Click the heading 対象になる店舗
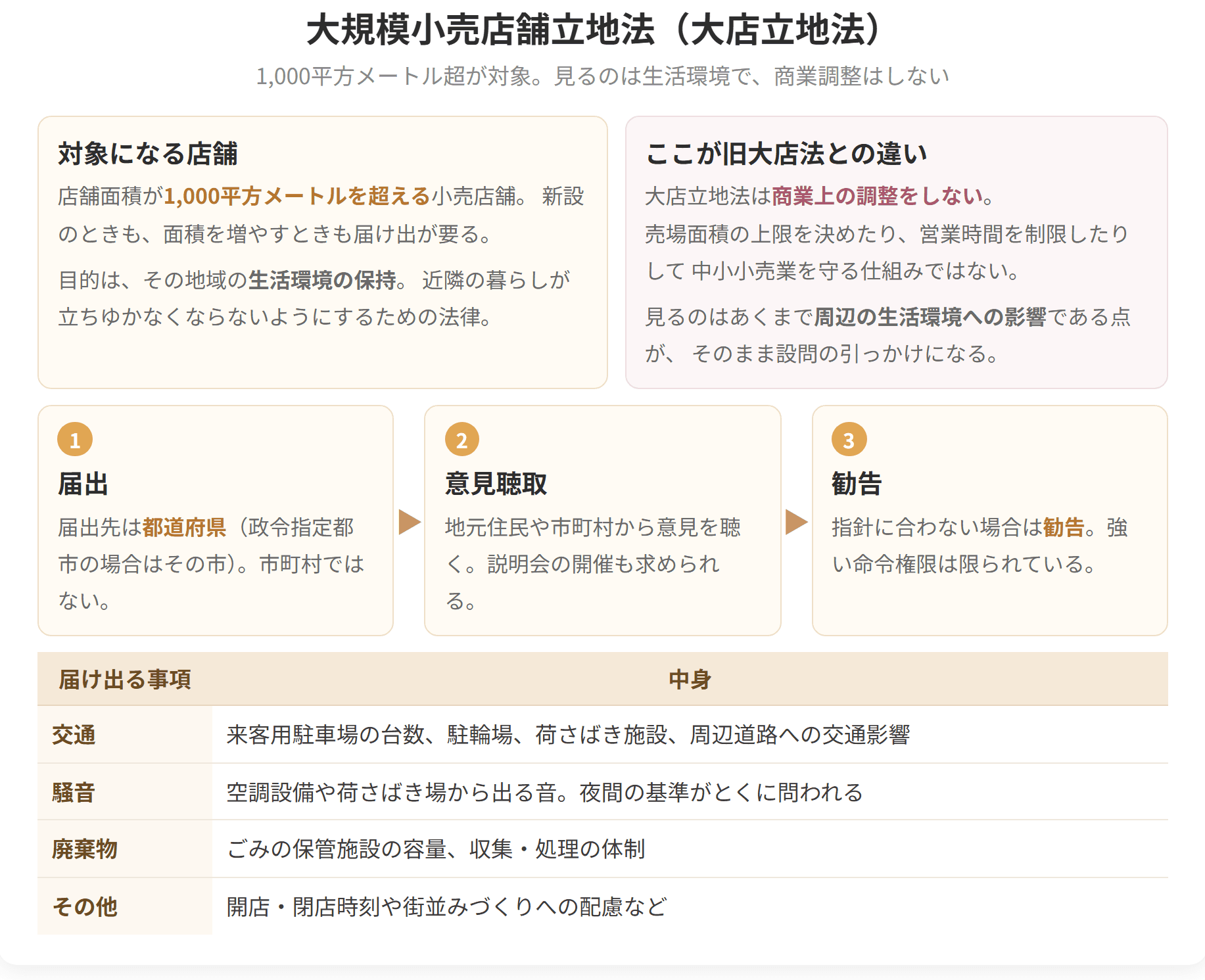The image size is (1205, 980). pos(148,154)
